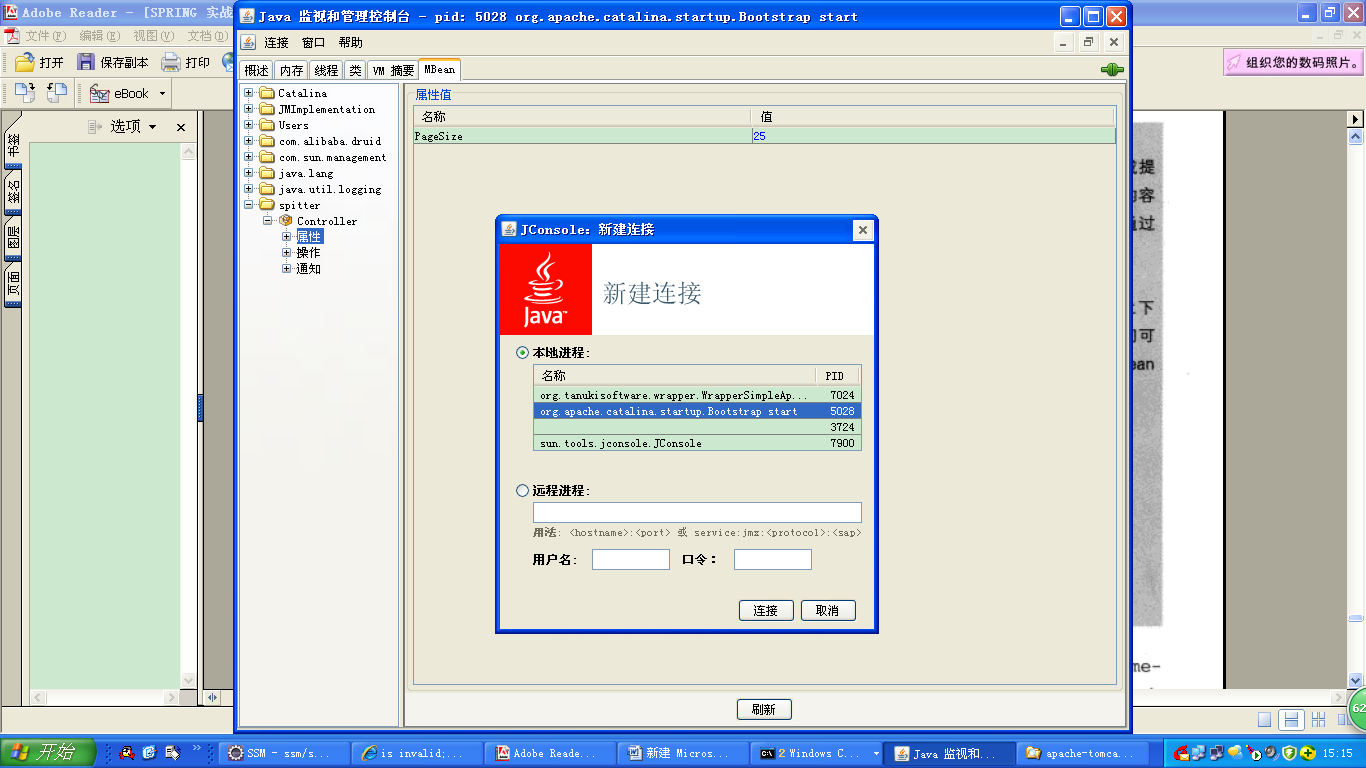Click the green connection status plug icon
Screen dimensions: 1366x768
coord(1111,70)
